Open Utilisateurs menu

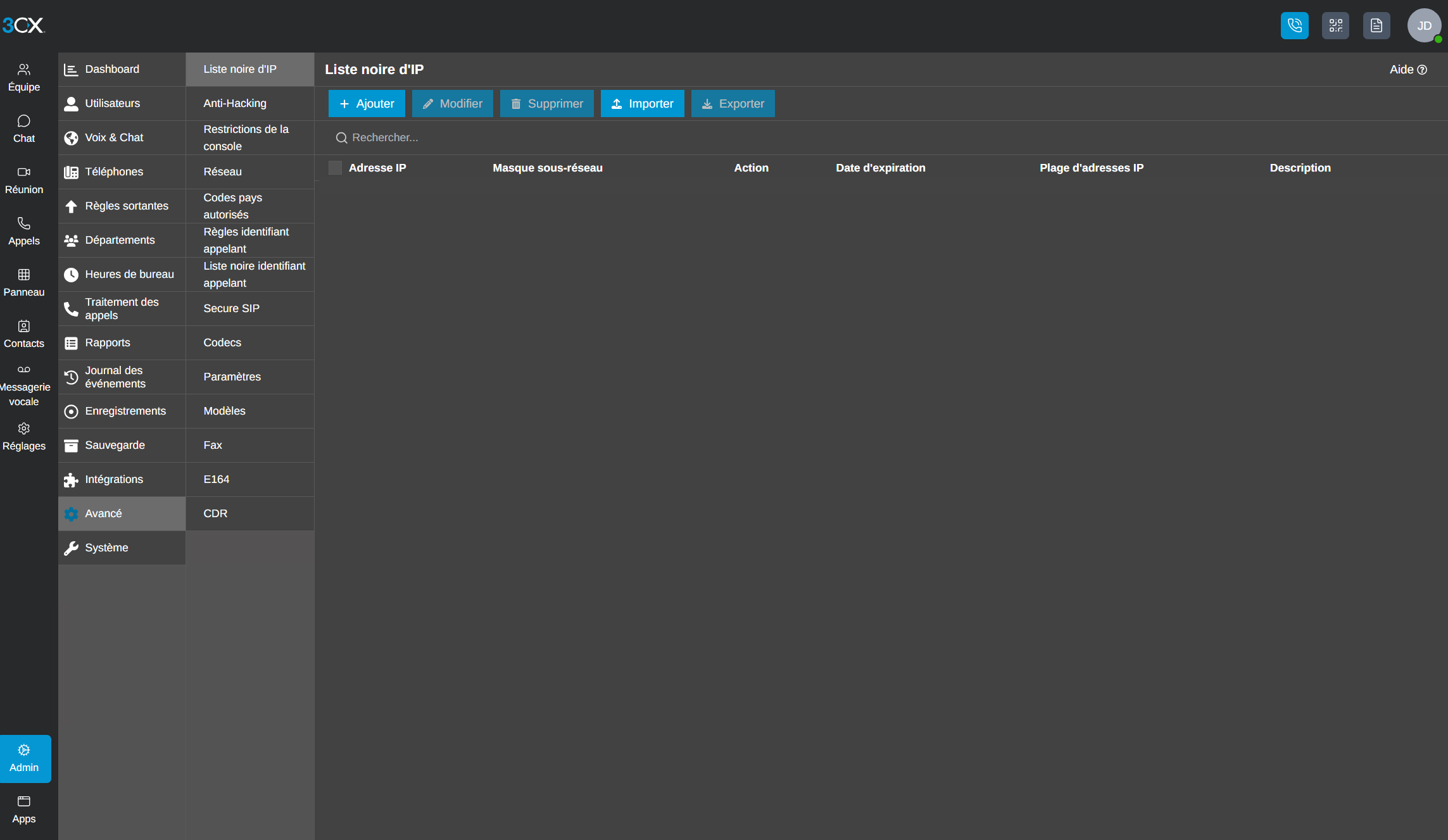pyautogui.click(x=122, y=104)
